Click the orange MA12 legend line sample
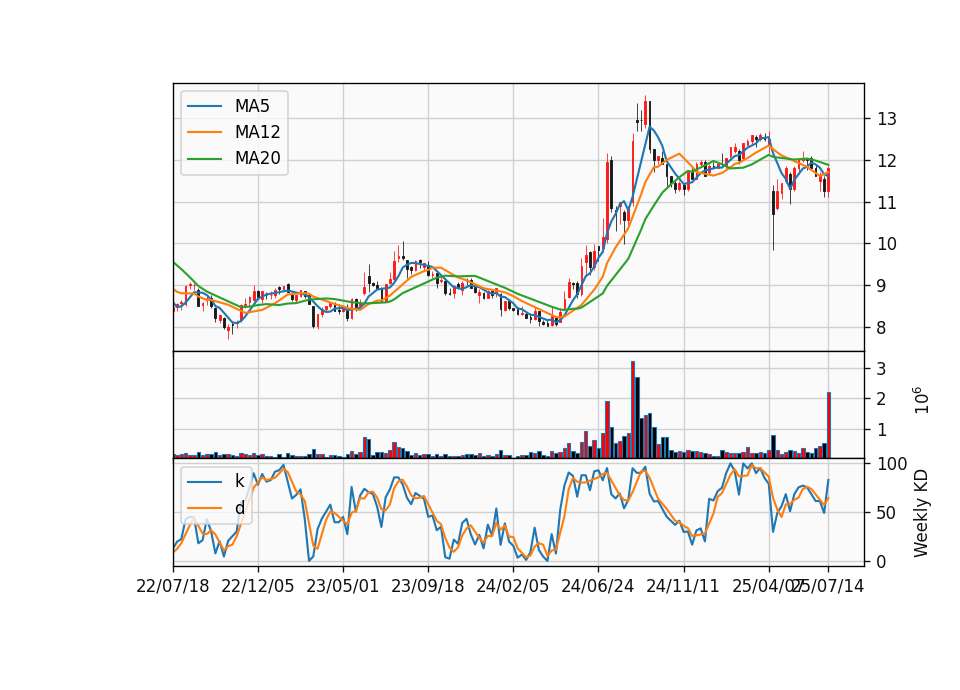The width and height of the screenshot is (960, 690). 204,132
